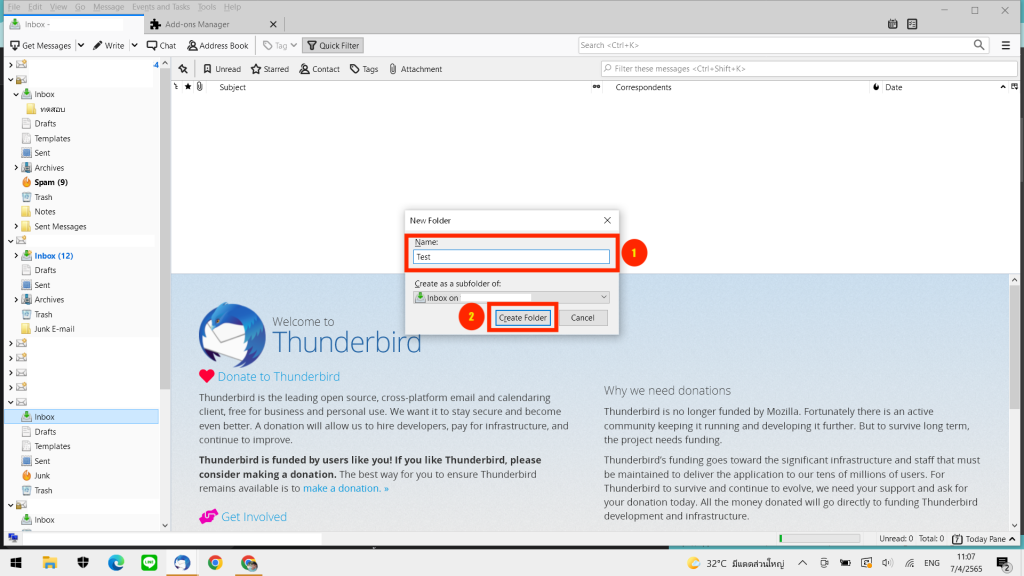
Task: Open the Message menu
Action: pyautogui.click(x=108, y=7)
